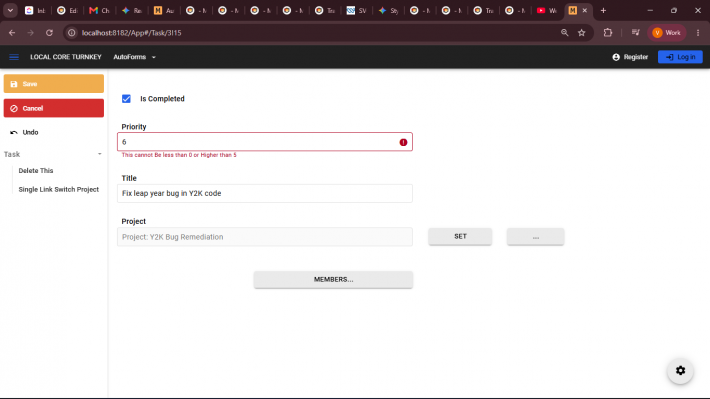
Task: Close the current active tab
Action: [585, 10]
